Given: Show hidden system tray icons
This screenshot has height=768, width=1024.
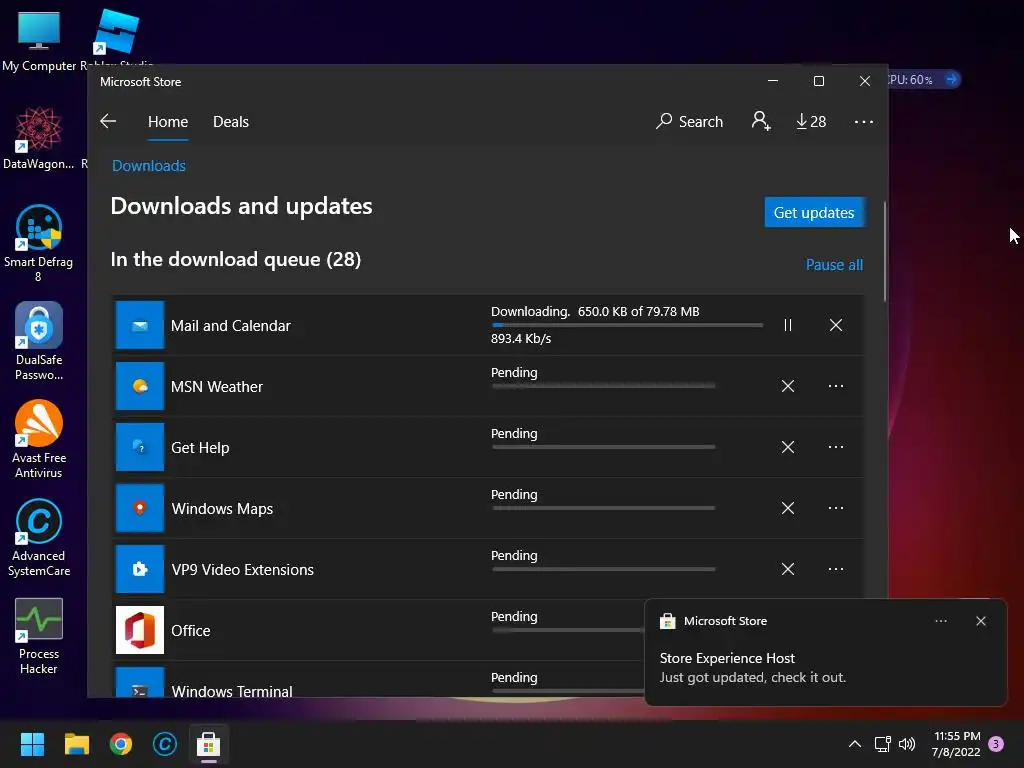Looking at the screenshot, I should coord(854,744).
